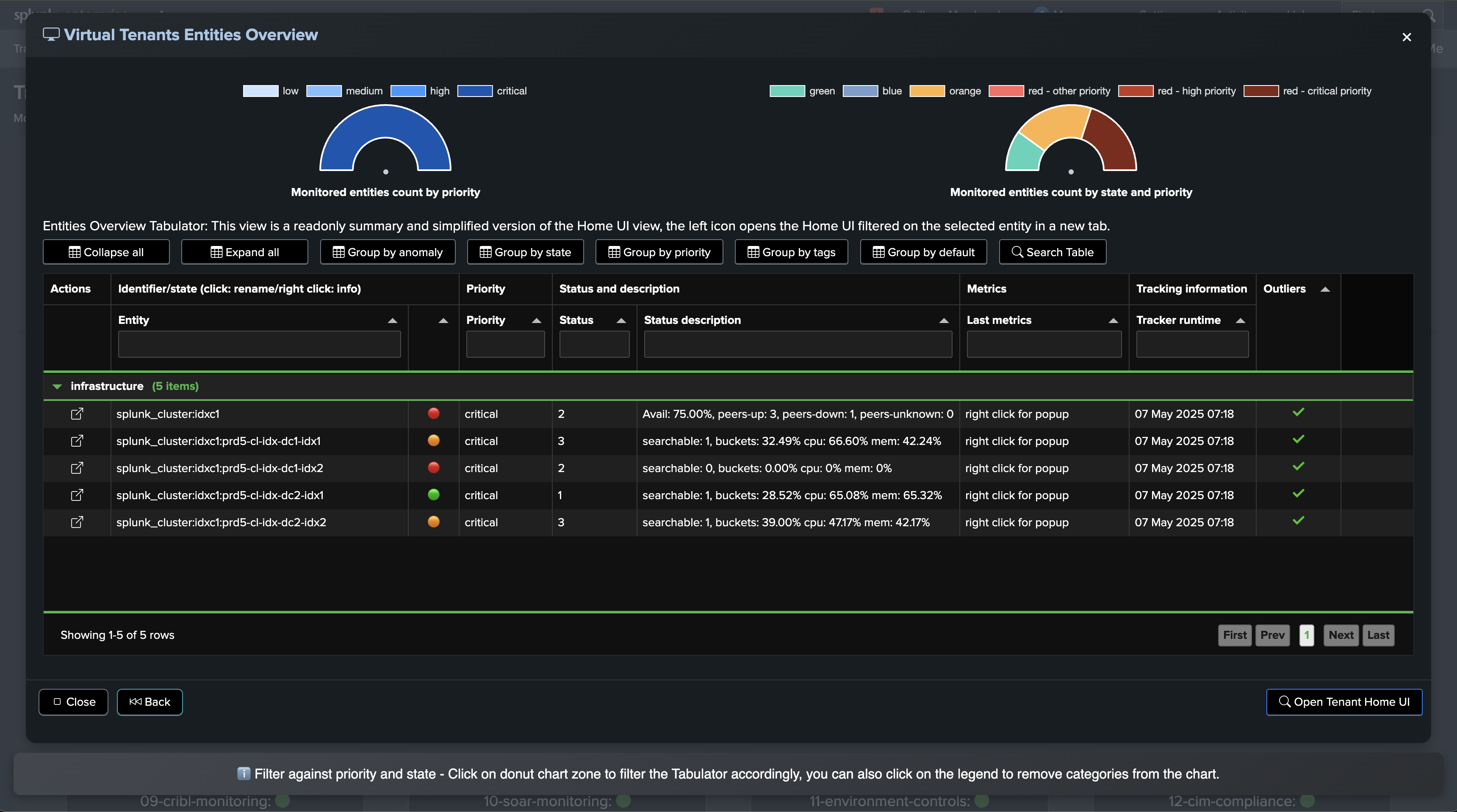Toggle blue state legend swatch

click(860, 91)
